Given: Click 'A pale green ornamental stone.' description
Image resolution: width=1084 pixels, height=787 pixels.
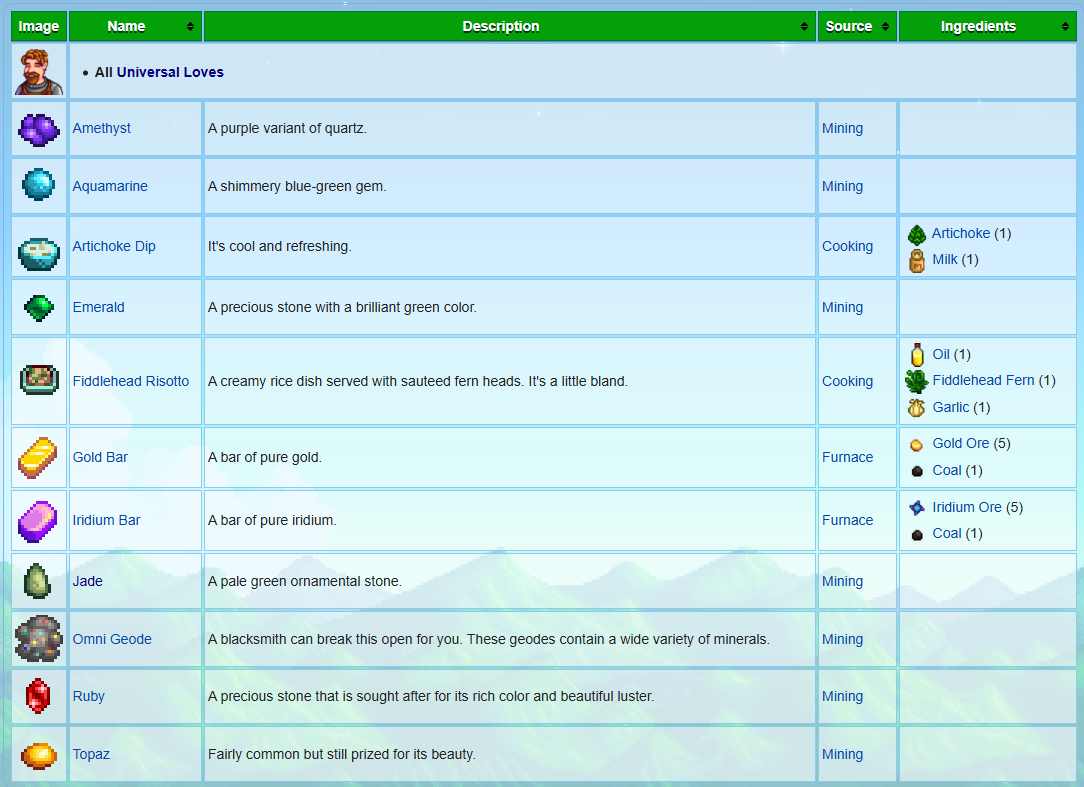Looking at the screenshot, I should [x=304, y=581].
